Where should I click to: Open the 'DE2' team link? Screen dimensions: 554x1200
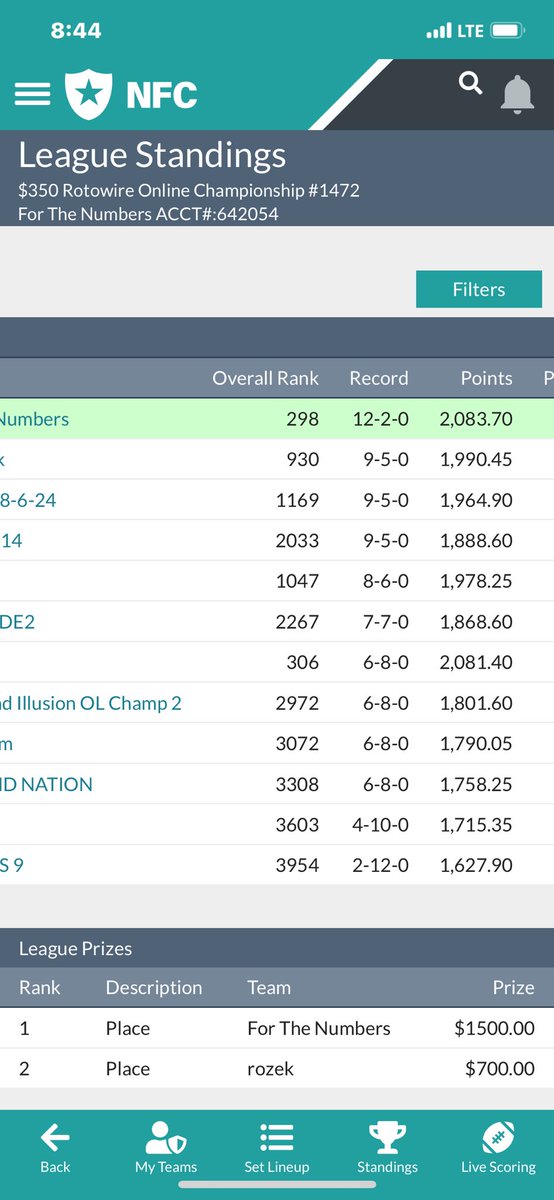point(18,622)
